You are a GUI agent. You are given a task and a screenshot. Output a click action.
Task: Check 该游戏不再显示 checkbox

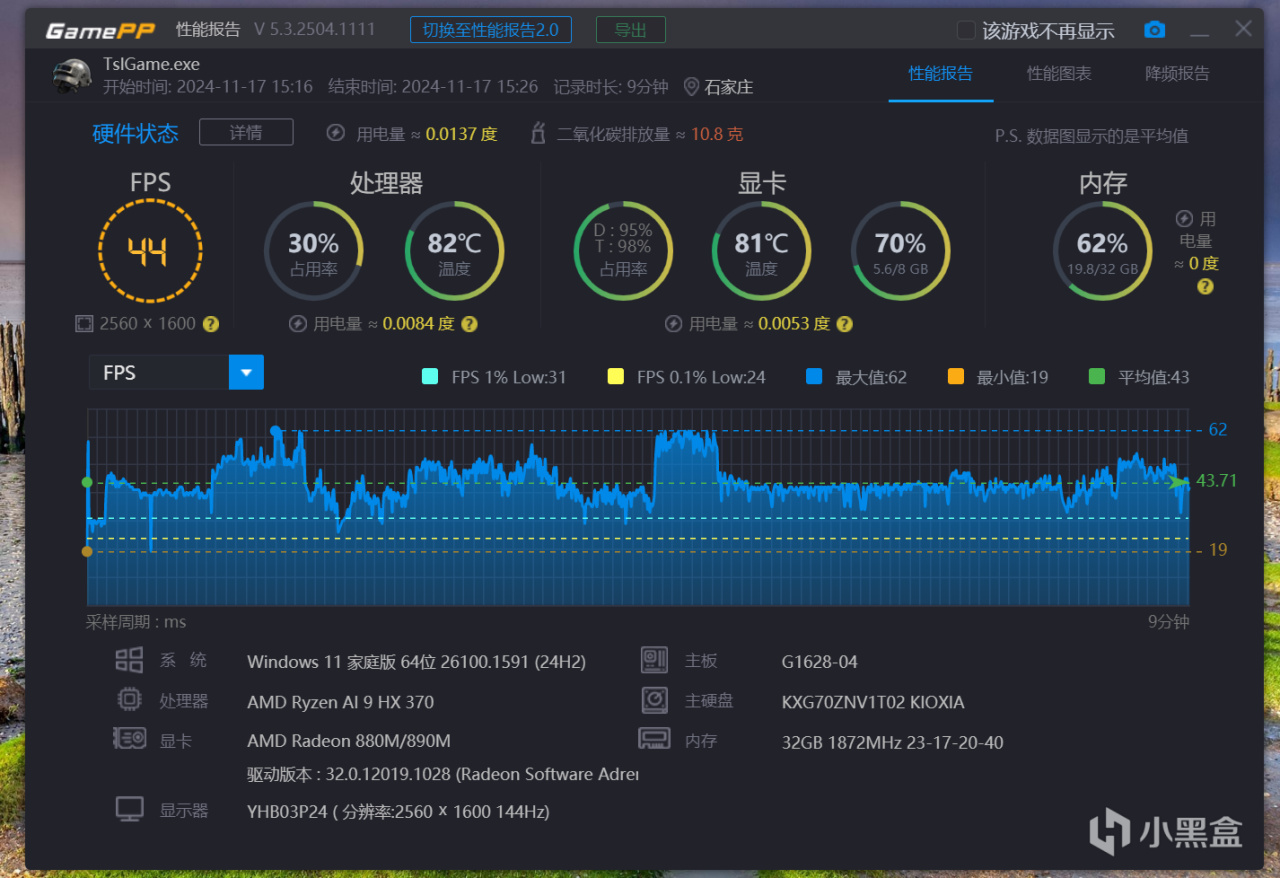pos(966,30)
